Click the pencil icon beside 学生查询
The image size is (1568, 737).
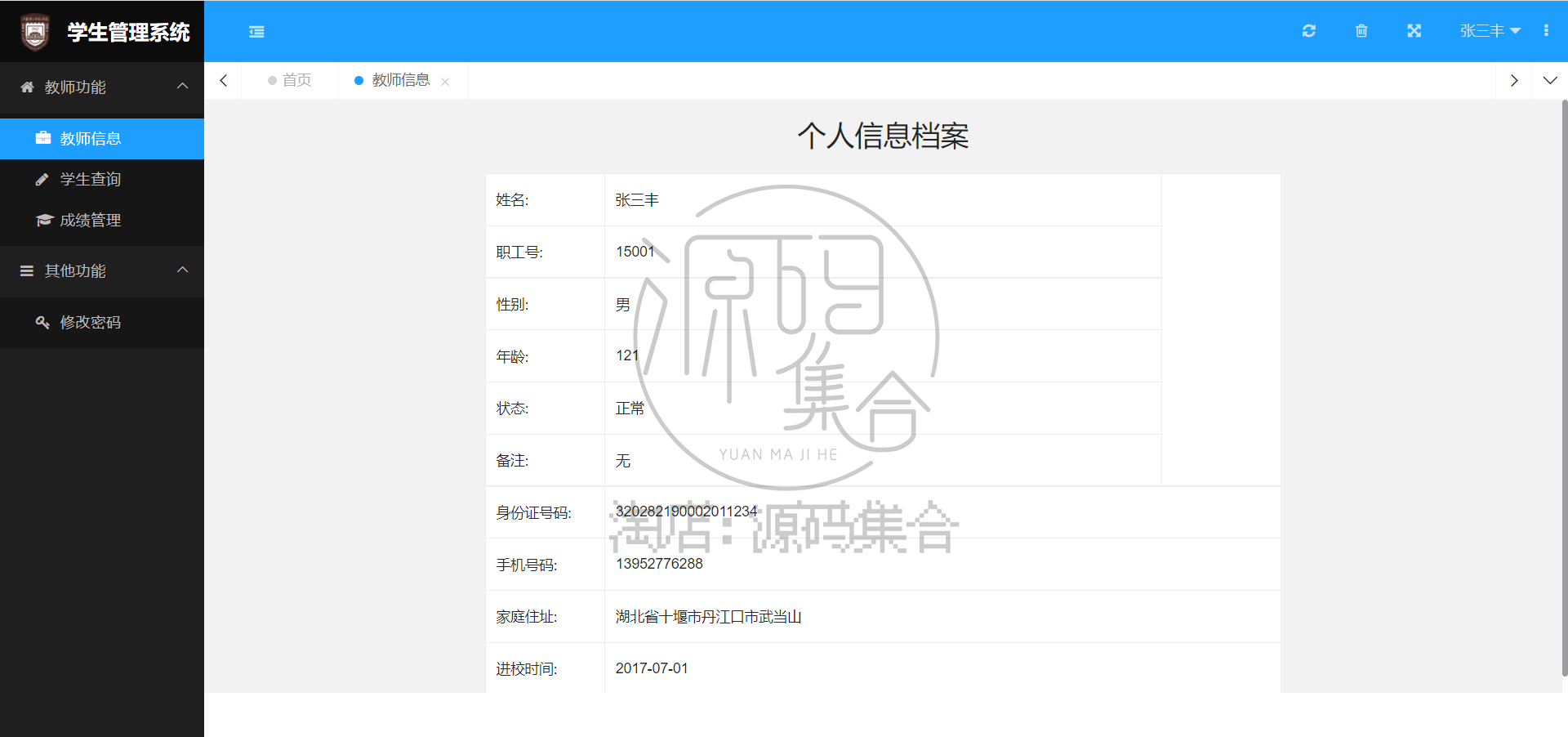42,179
